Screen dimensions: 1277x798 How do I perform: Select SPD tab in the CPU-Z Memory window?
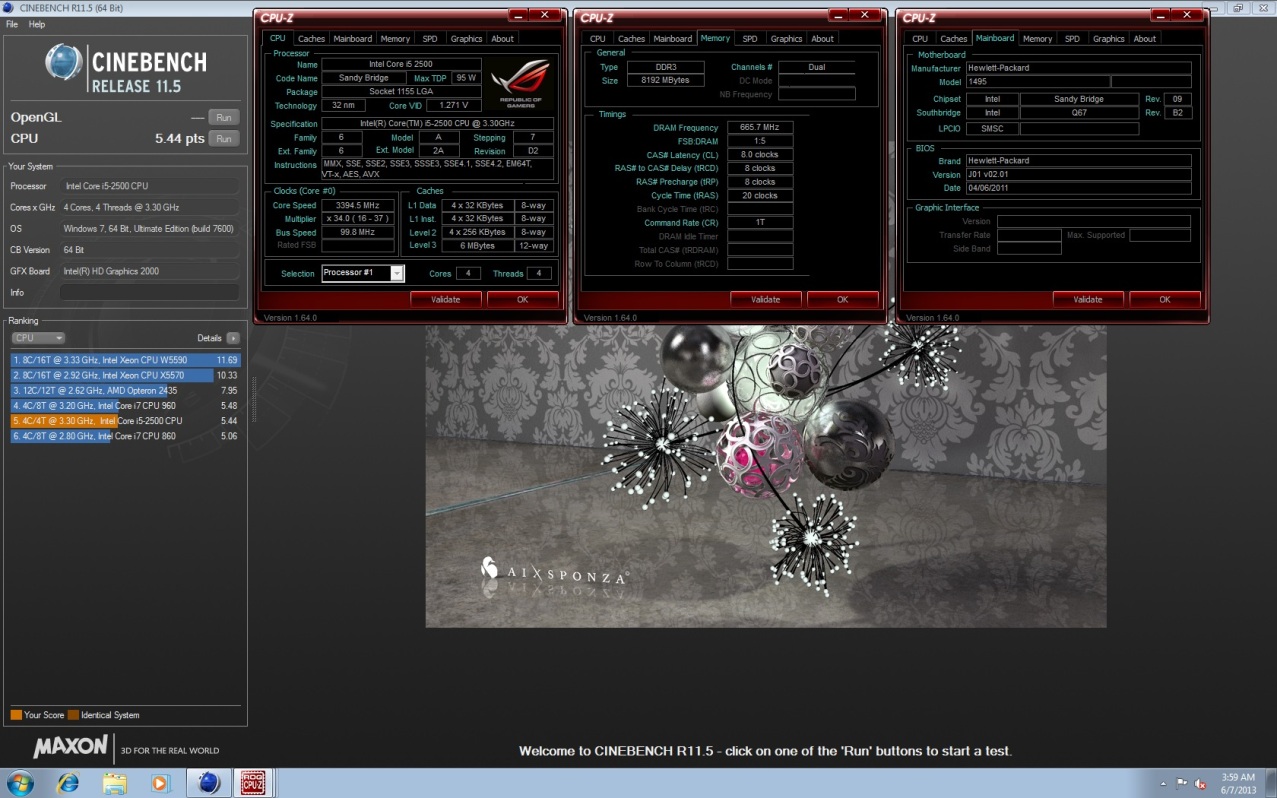tap(749, 39)
